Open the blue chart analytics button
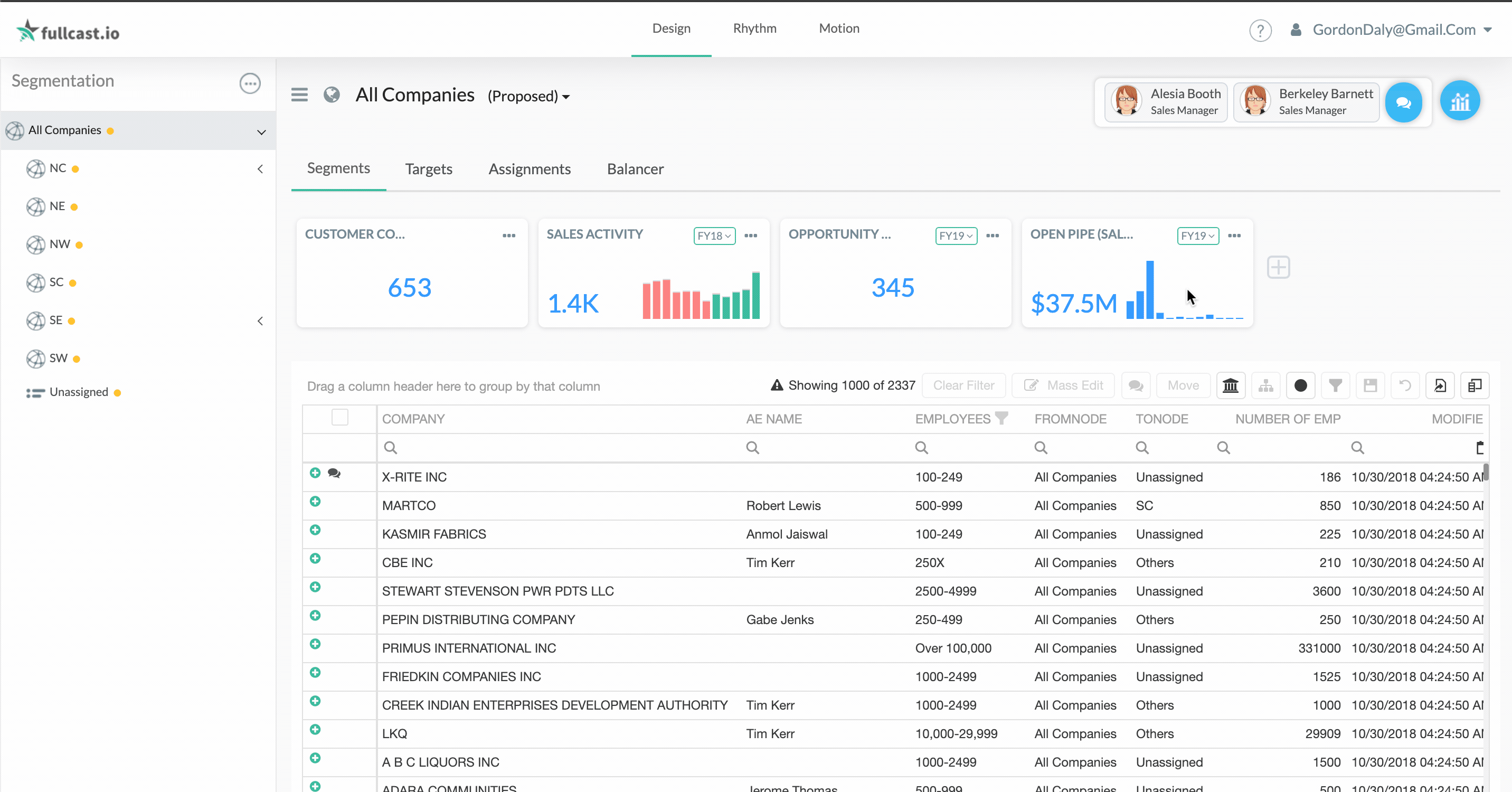 (1460, 101)
